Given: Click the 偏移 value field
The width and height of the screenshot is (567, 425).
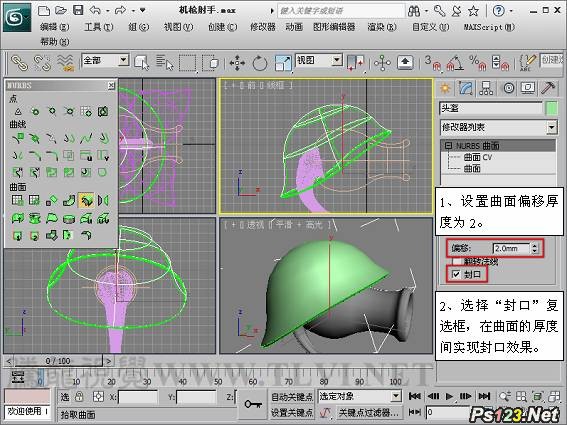Looking at the screenshot, I should [x=511, y=248].
